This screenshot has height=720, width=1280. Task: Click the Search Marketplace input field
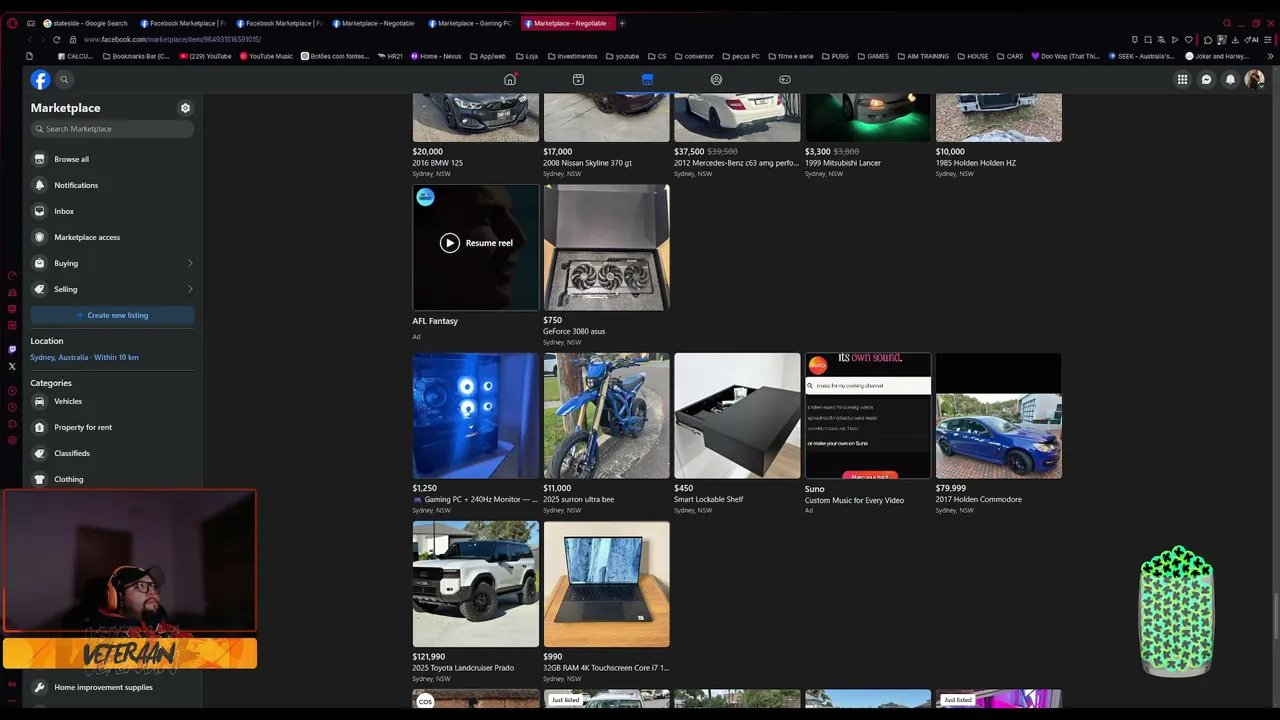coord(112,129)
